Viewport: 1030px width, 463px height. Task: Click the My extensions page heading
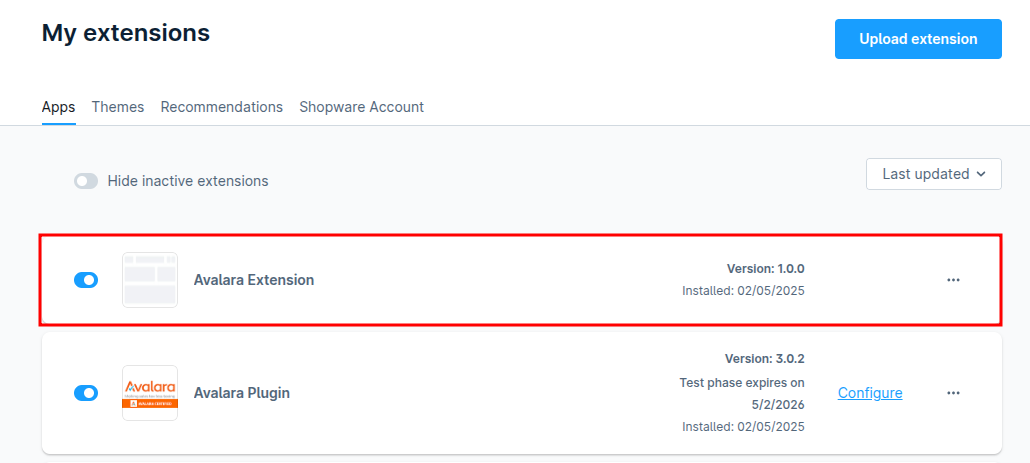click(x=126, y=33)
